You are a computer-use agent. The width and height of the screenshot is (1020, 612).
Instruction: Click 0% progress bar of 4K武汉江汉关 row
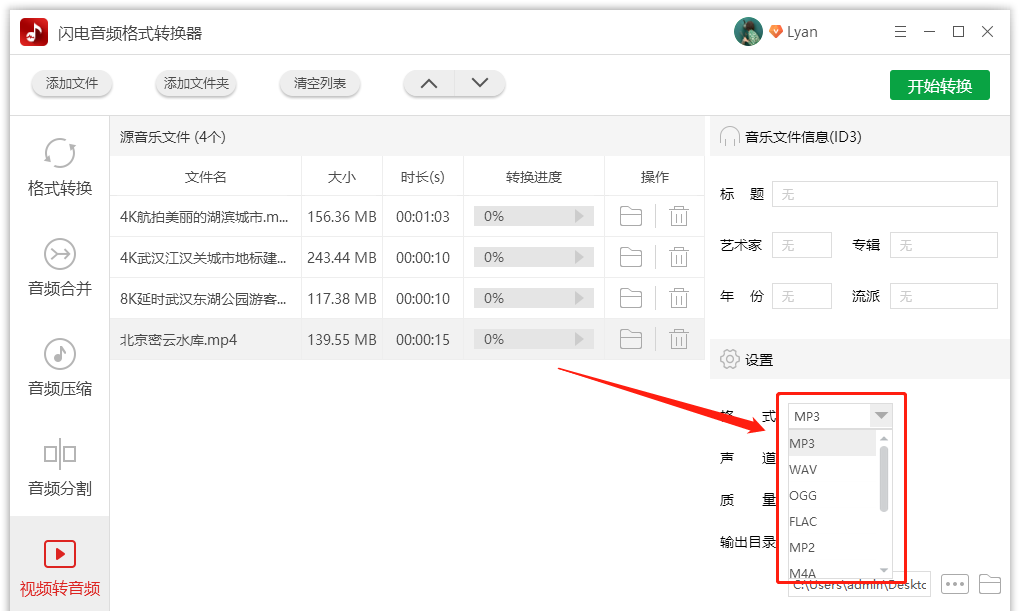[533, 258]
